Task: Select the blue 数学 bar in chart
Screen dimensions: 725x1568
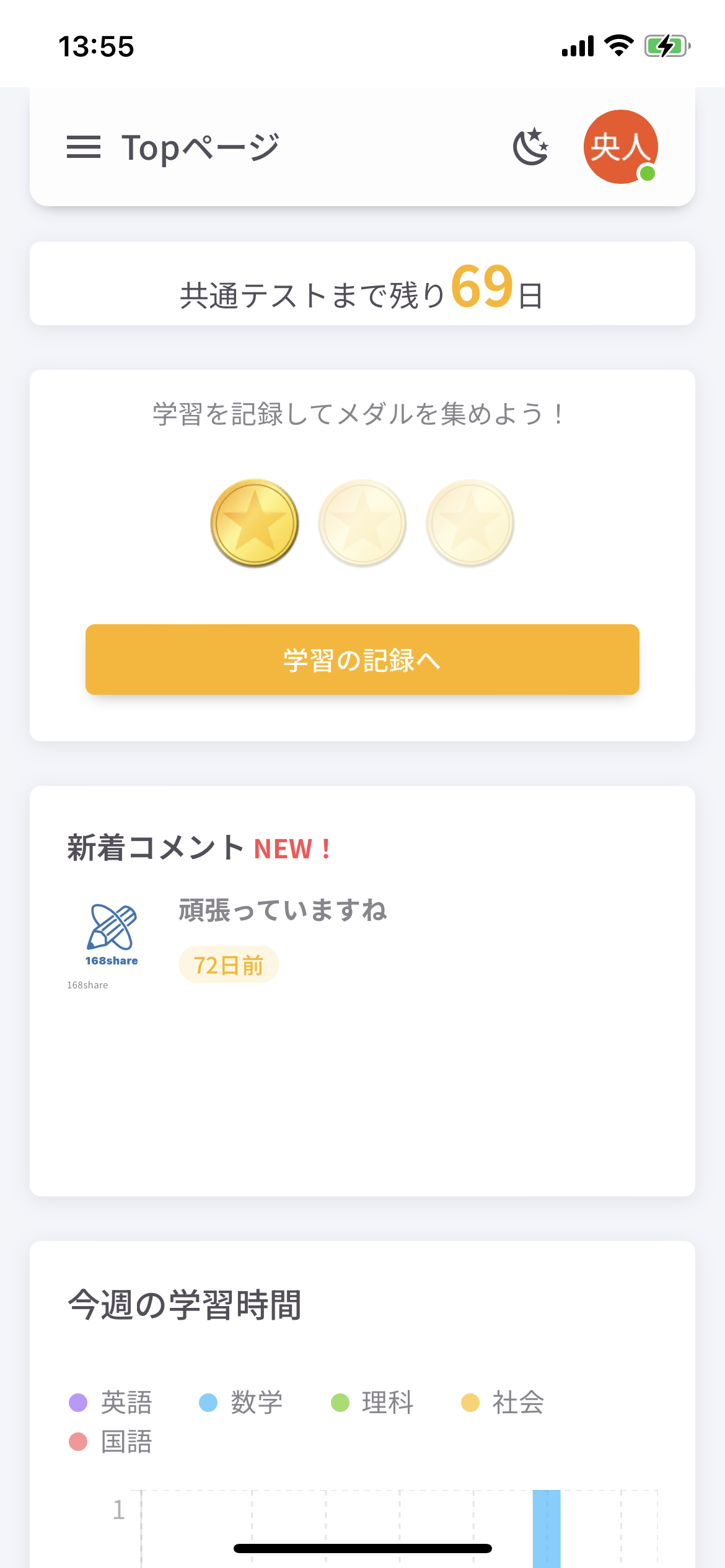Action: click(x=547, y=1528)
